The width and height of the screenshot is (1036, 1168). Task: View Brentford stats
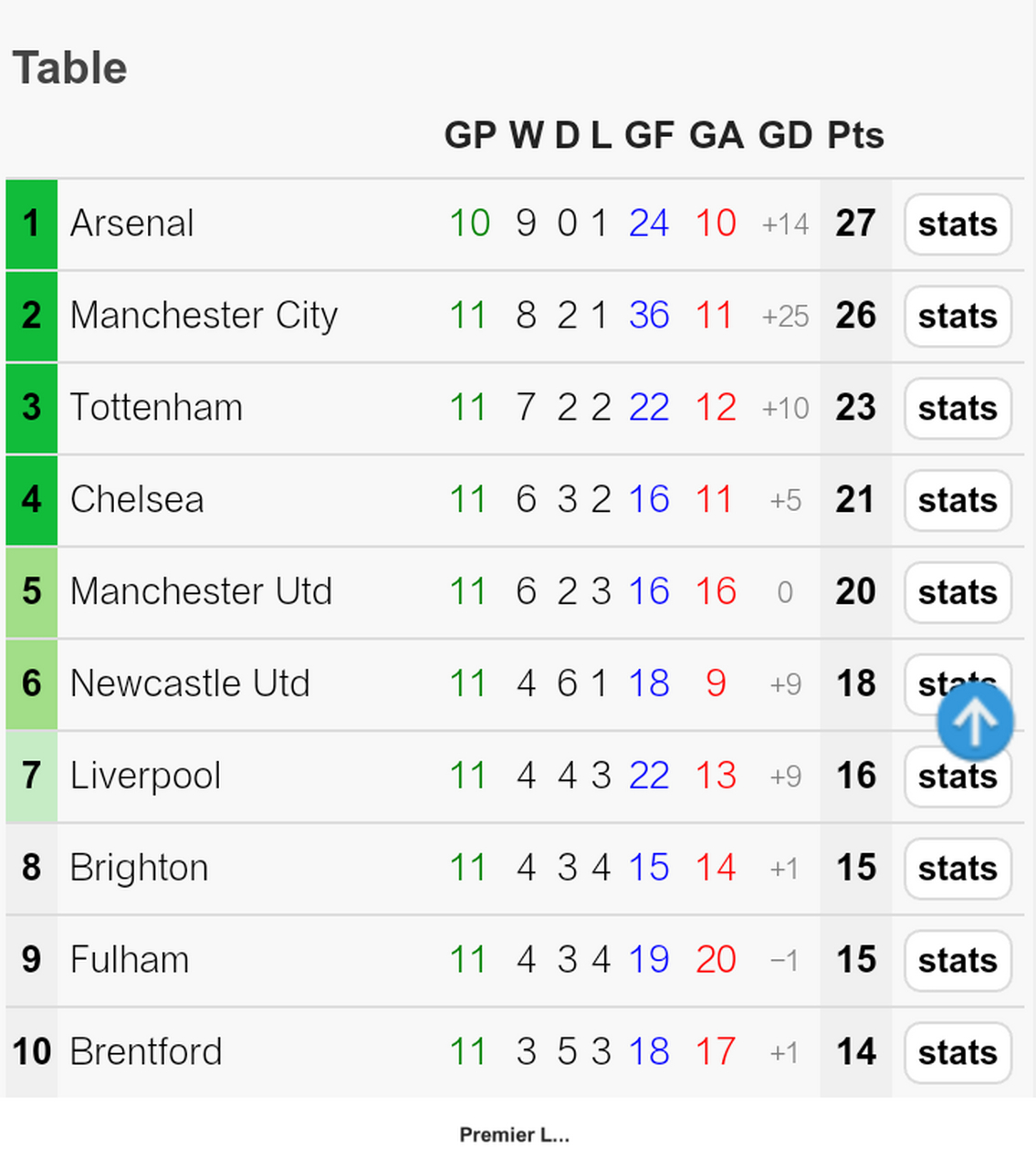click(x=958, y=1054)
